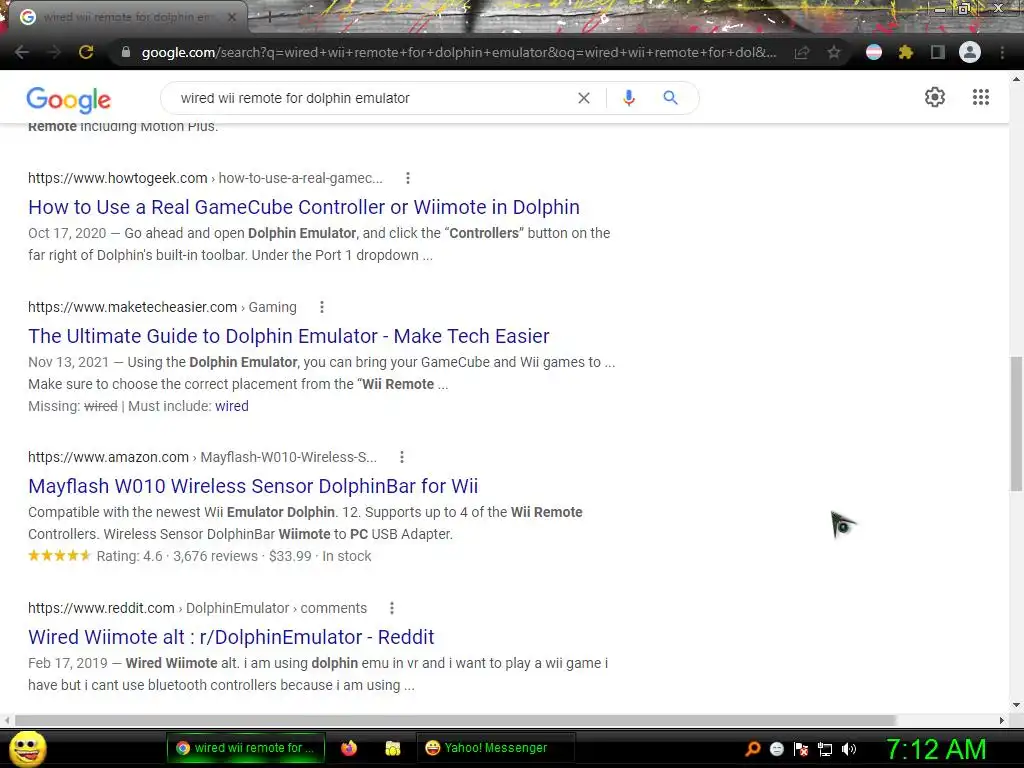Open the volume speaker tray icon
Image resolution: width=1024 pixels, height=768 pixels.
[x=849, y=749]
